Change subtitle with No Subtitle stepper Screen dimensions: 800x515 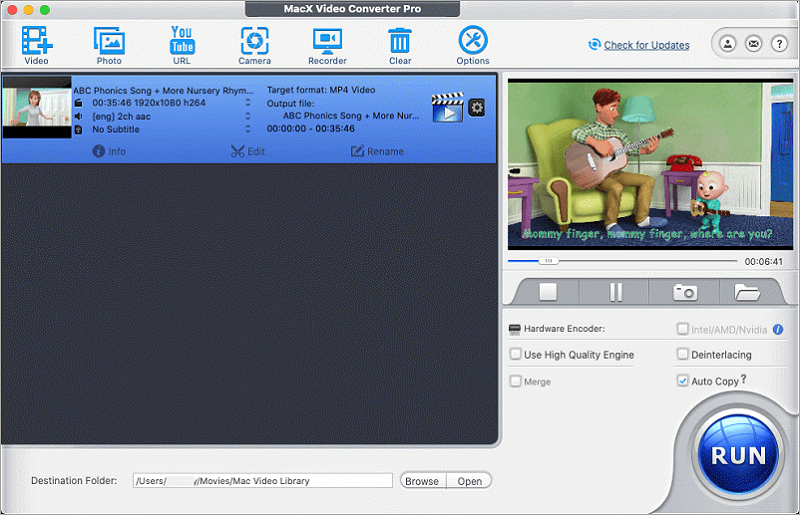click(248, 129)
